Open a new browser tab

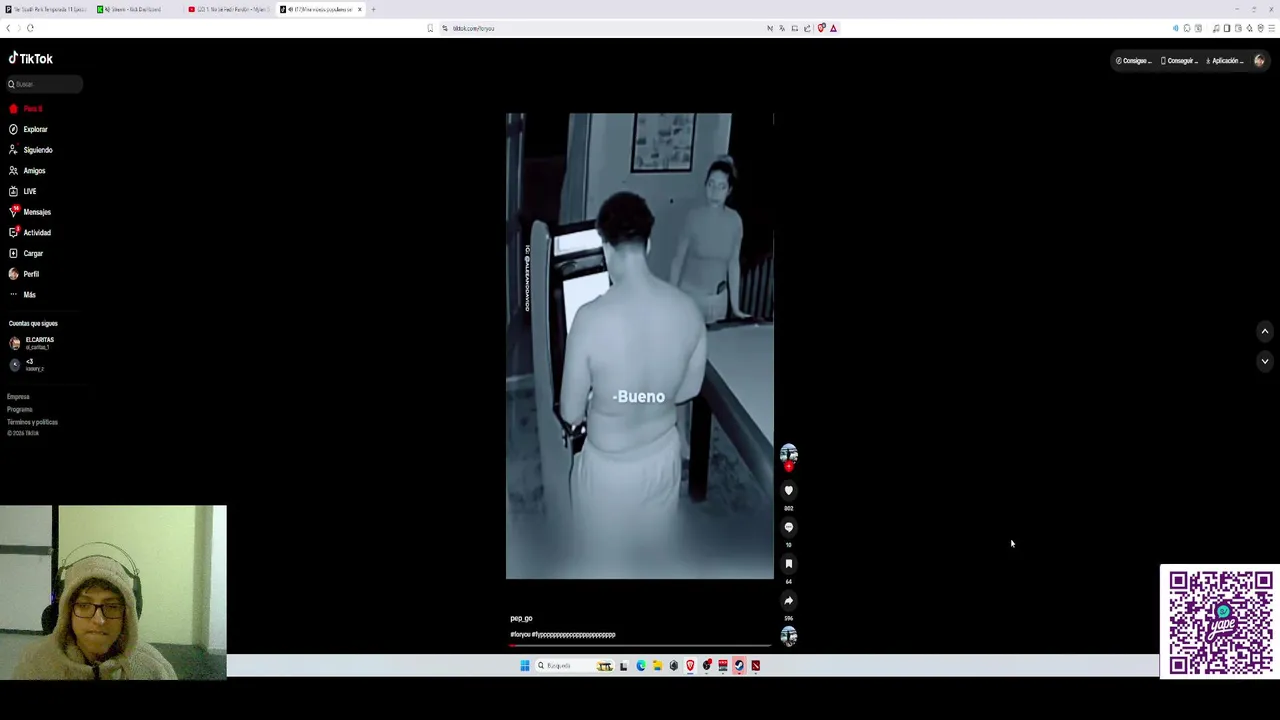click(x=373, y=9)
